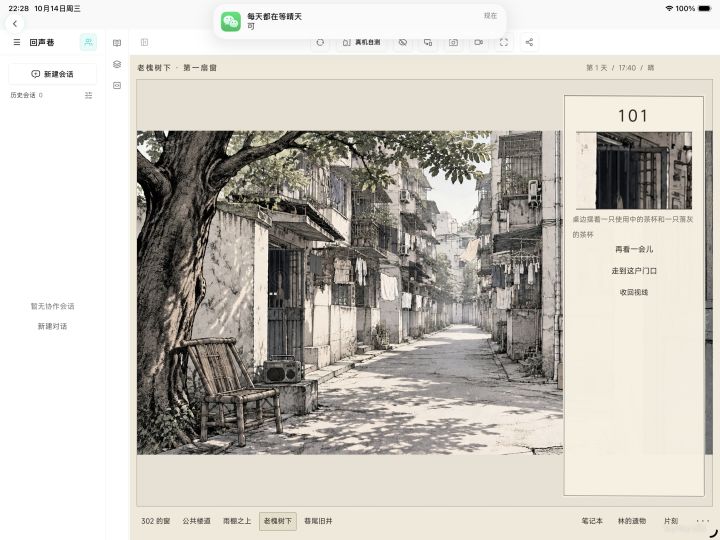Open the 笔记本 notebook
Viewport: 720px width, 540px height.
(x=592, y=521)
